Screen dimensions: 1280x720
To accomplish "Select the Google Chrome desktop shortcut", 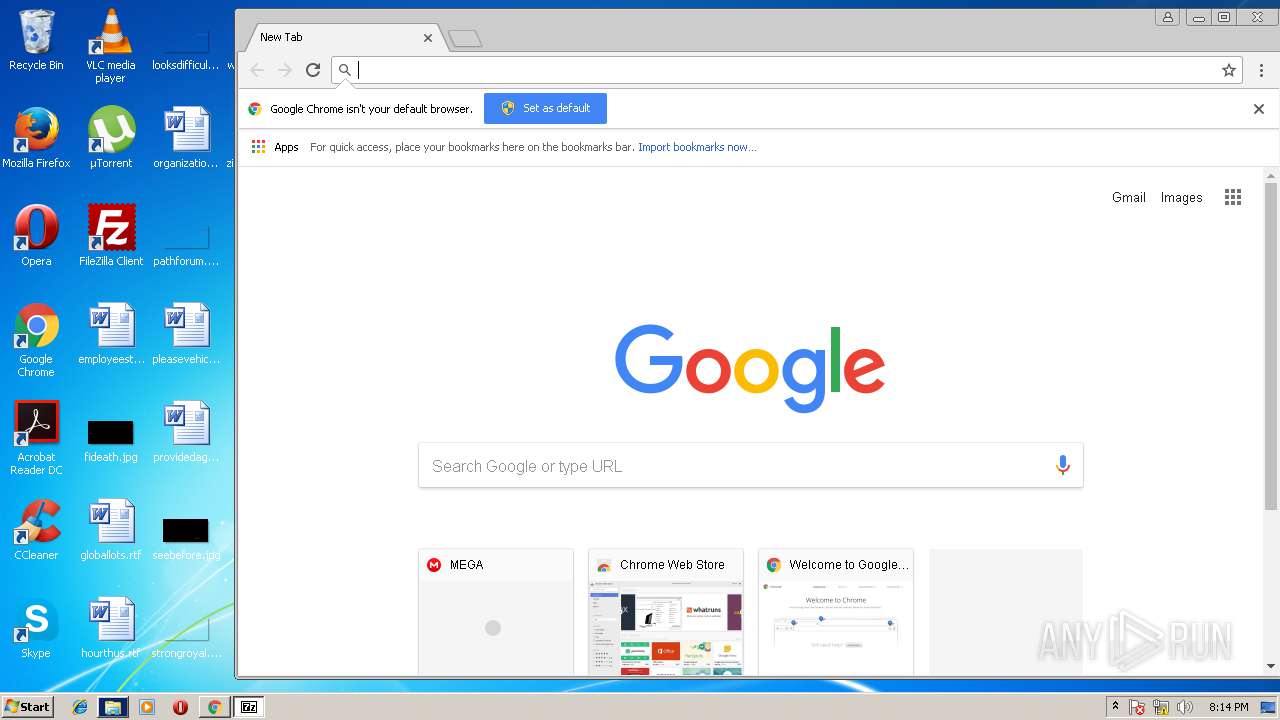I will click(x=36, y=340).
